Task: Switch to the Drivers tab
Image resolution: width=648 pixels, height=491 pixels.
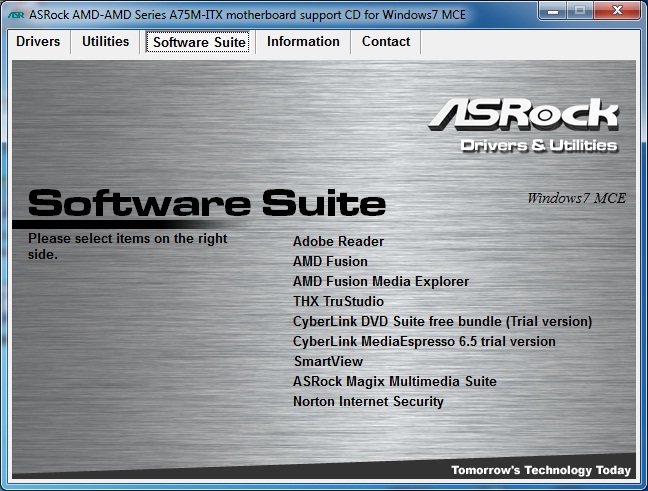Action: (38, 42)
